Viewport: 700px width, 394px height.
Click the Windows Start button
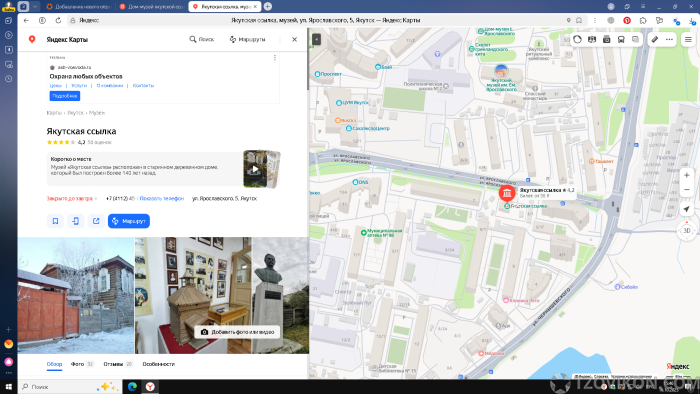pos(8,386)
